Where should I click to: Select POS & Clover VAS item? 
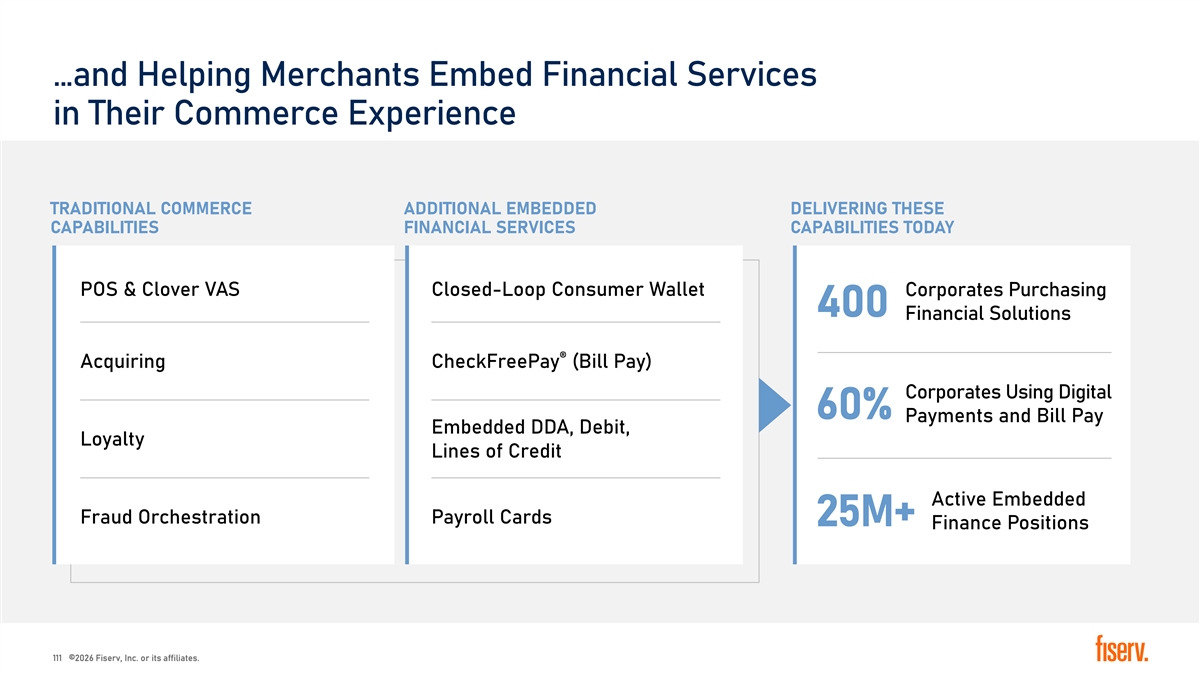[160, 290]
